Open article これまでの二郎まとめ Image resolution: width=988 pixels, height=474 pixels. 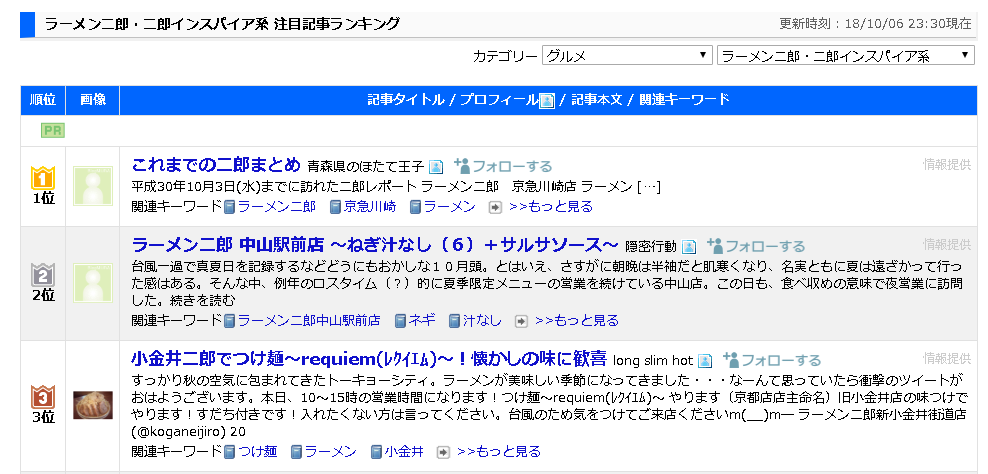tap(216, 165)
